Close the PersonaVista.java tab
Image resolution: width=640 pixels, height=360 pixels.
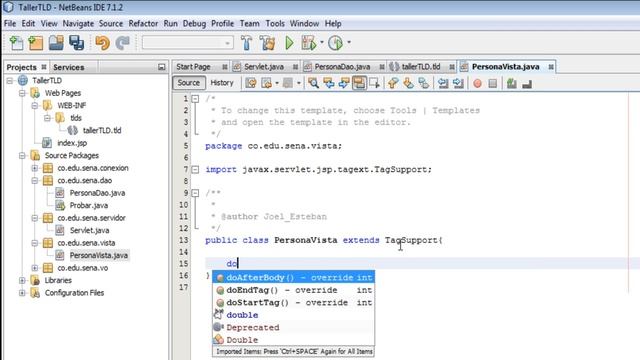[551, 67]
